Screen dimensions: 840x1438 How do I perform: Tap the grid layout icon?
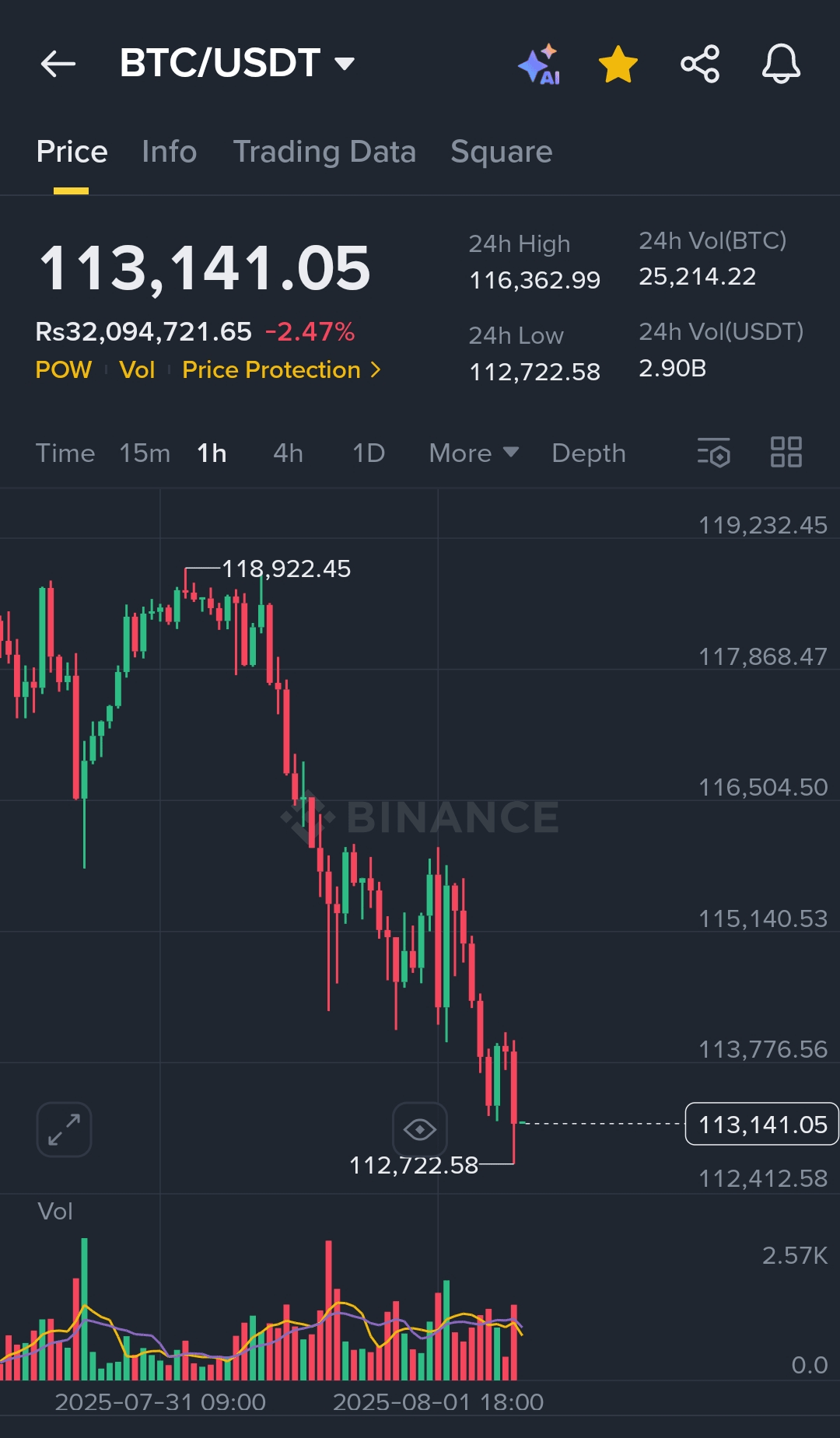click(786, 453)
